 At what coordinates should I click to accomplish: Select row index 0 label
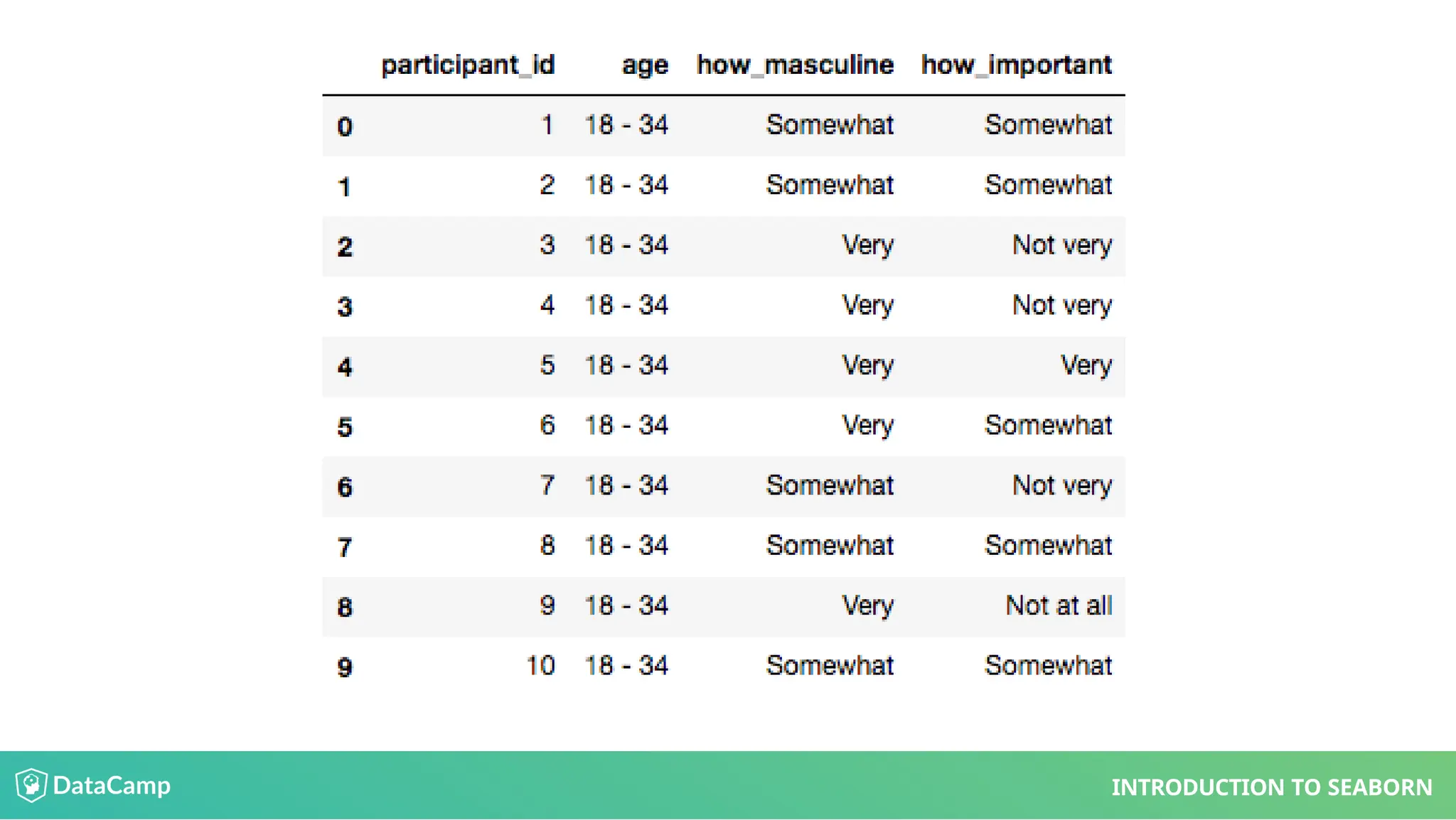345,126
